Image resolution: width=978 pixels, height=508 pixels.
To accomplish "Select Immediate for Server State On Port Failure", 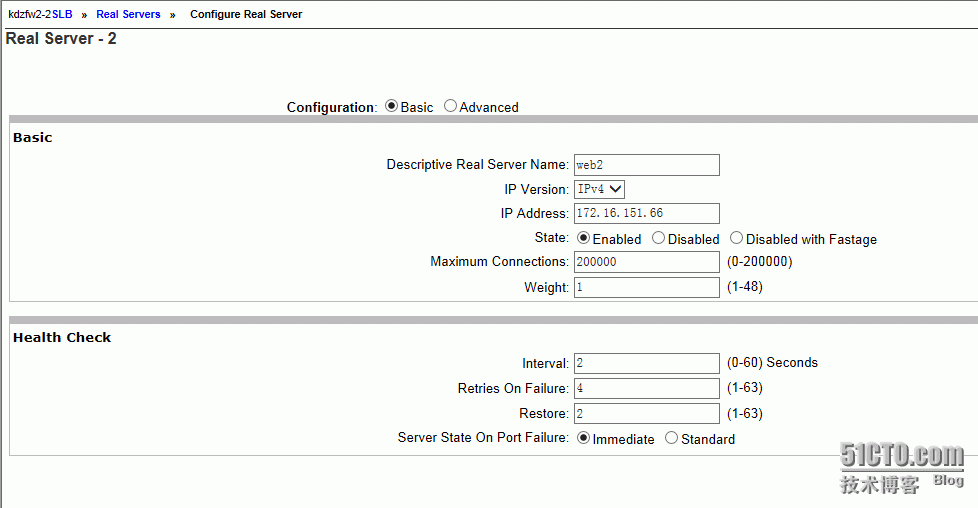I will pyautogui.click(x=584, y=438).
